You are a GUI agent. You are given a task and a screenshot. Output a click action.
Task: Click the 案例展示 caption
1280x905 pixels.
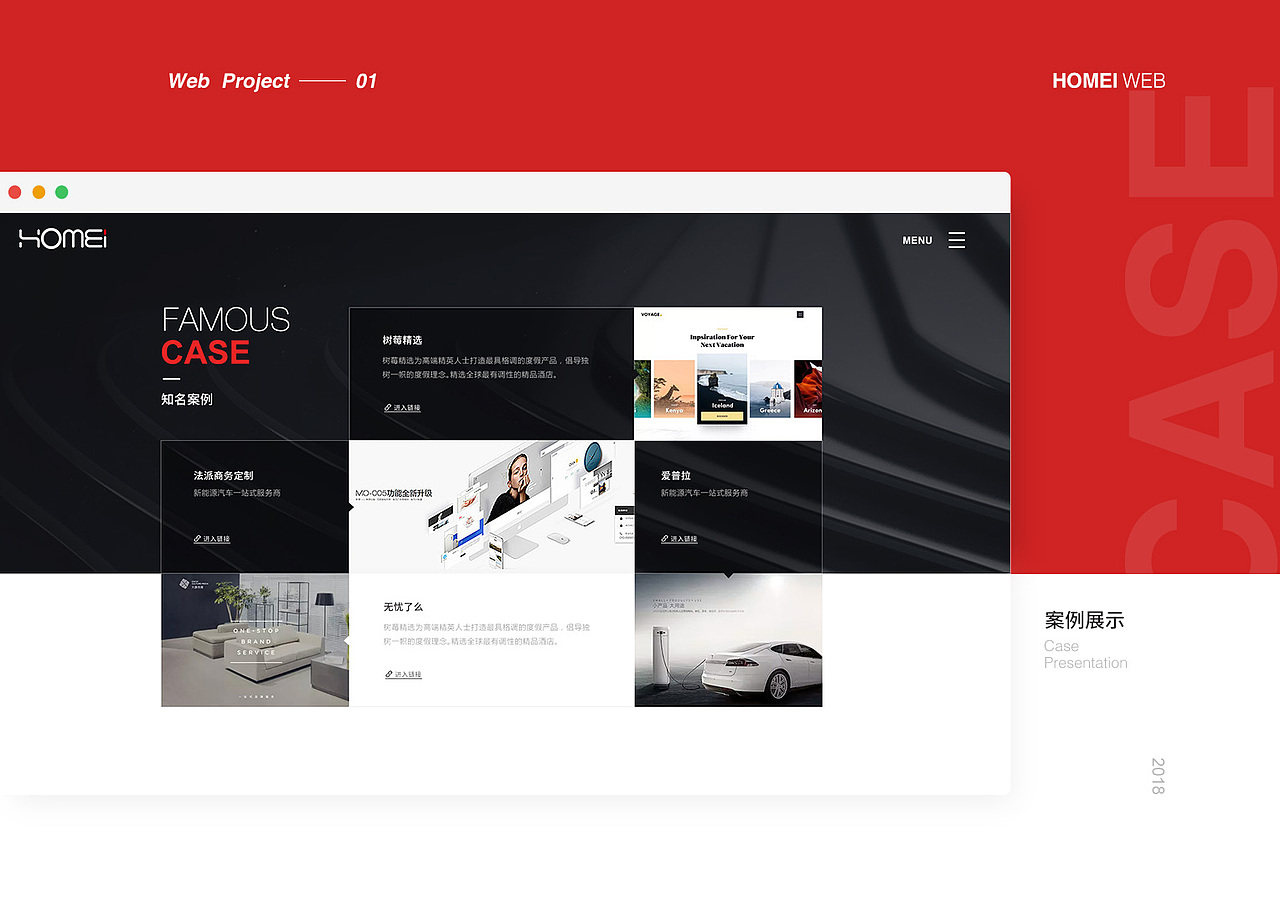pos(1084,620)
